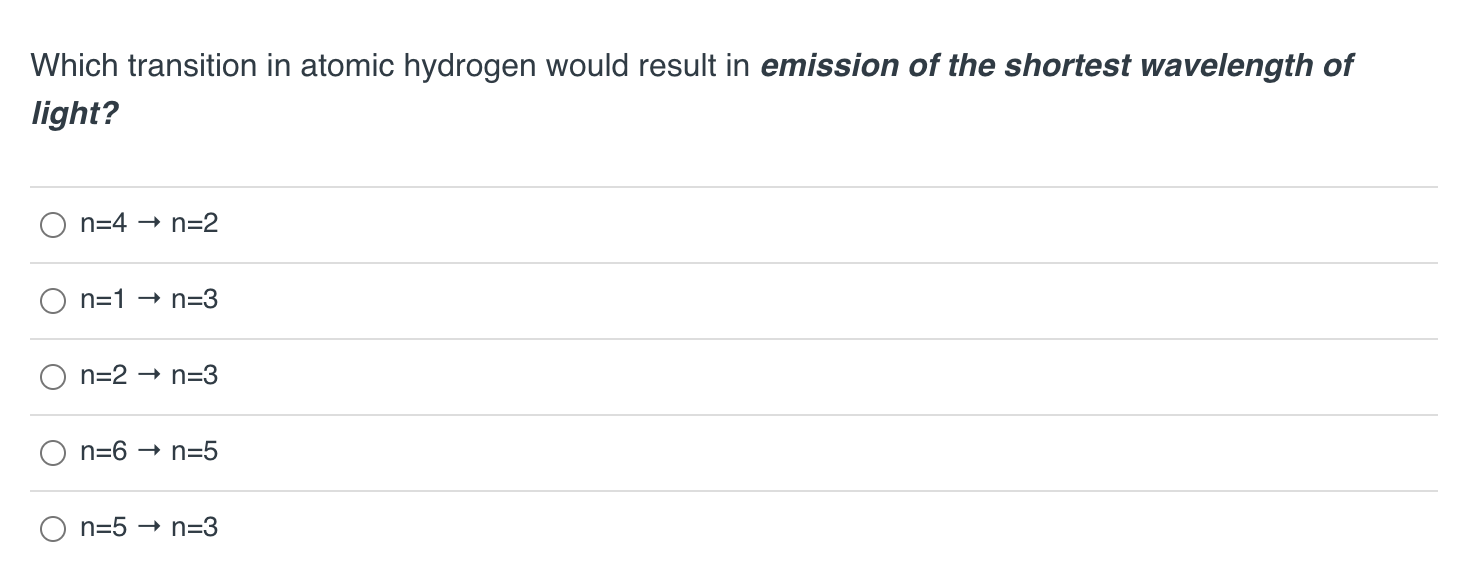Select the n=1 → n=3 radio button
Screen dimensions: 1468x586
(52, 300)
